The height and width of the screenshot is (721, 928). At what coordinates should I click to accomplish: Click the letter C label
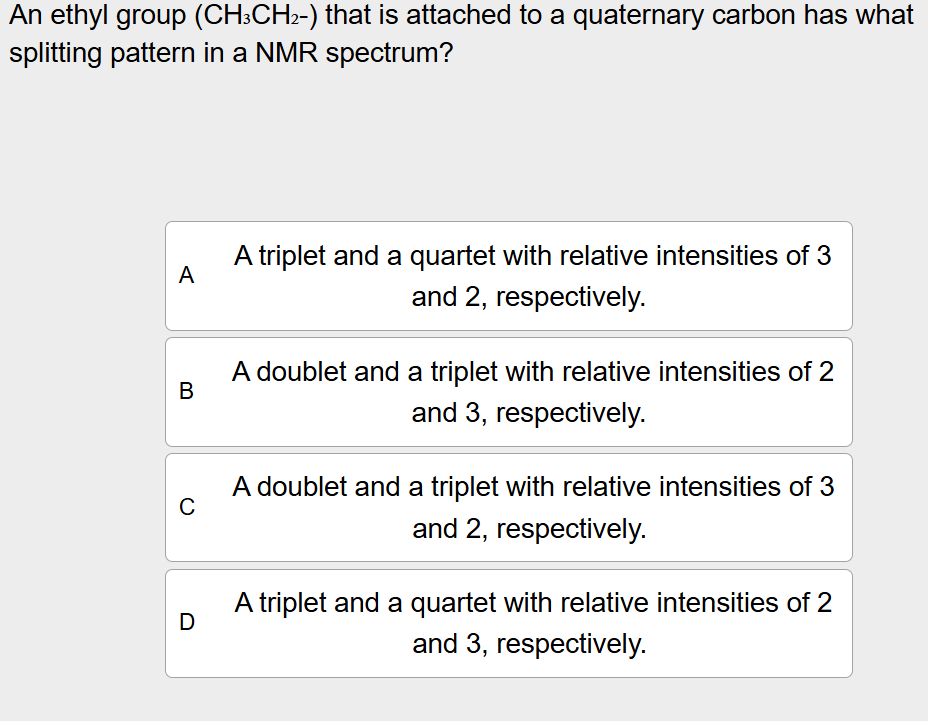pos(186,507)
